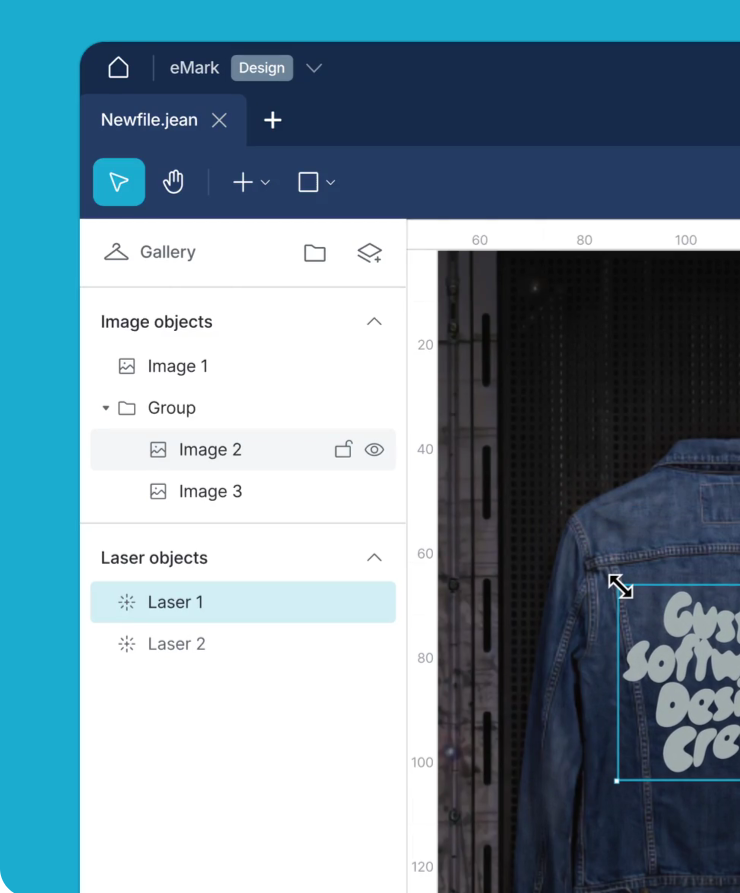Open the rectangle shape tool dropdown arrow
740x893 pixels.
331,183
